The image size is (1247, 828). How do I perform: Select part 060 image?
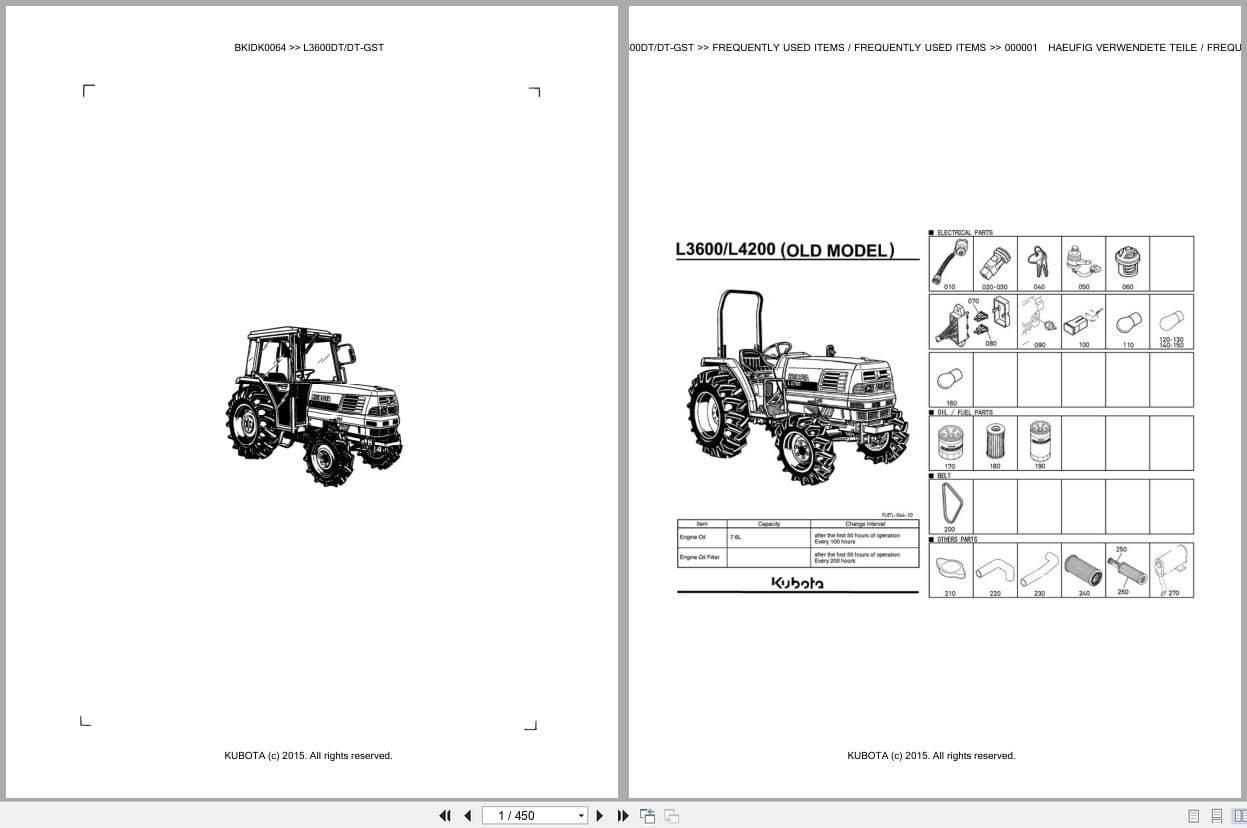pos(1127,263)
